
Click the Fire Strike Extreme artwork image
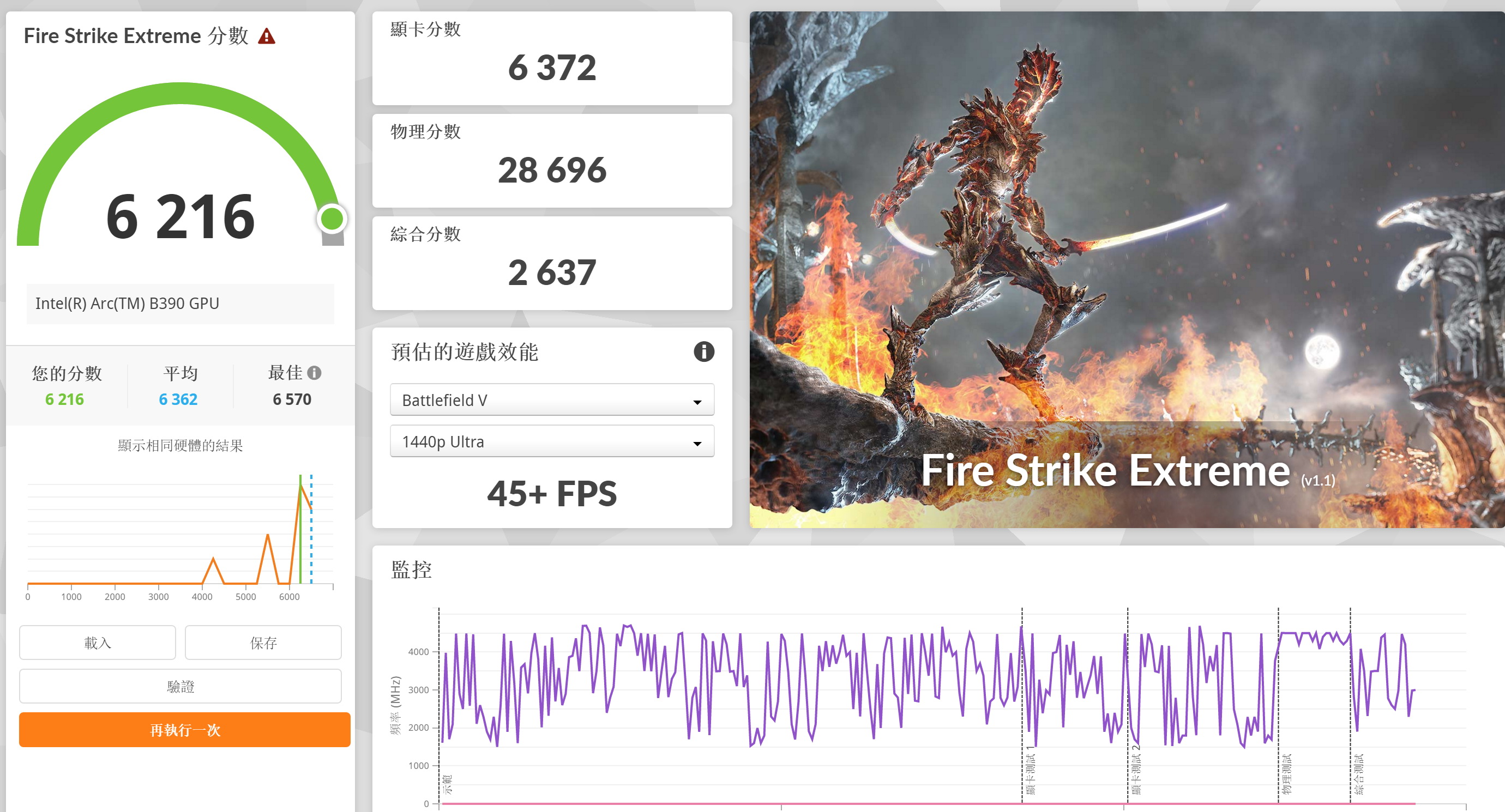[1127, 270]
